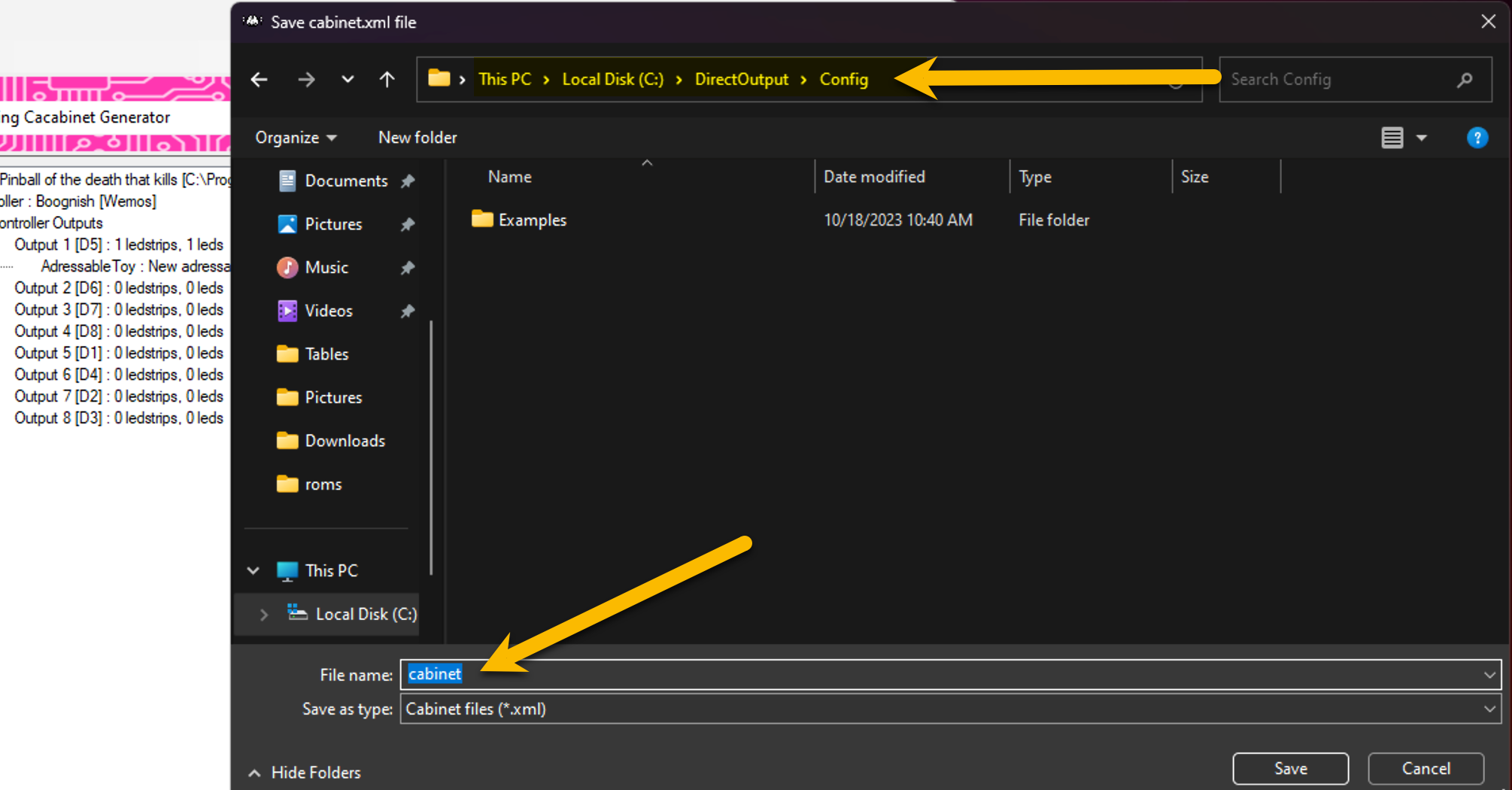Open the recent locations dropdown chevron
Image resolution: width=1512 pixels, height=790 pixels.
348,80
